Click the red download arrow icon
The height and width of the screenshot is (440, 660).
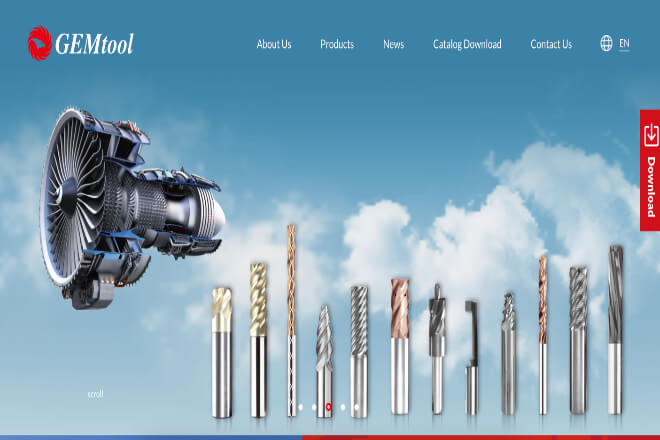click(651, 135)
